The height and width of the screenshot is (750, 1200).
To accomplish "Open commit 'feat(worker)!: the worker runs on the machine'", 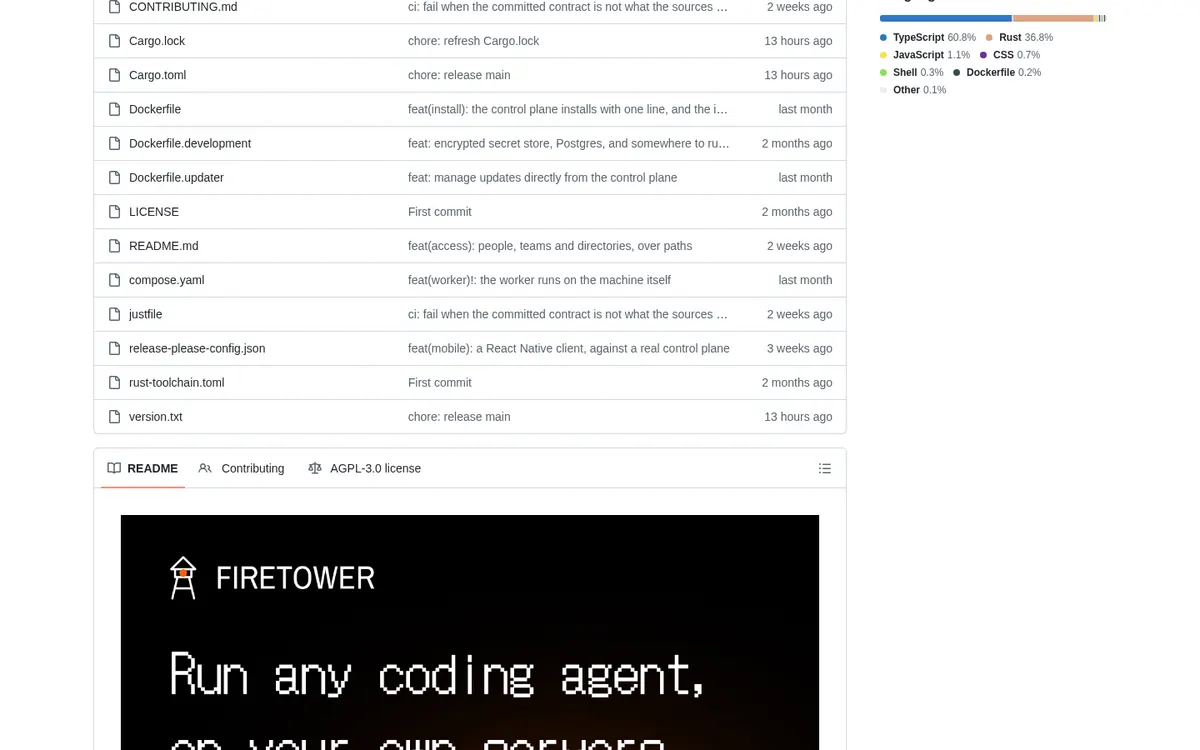I will [539, 280].
